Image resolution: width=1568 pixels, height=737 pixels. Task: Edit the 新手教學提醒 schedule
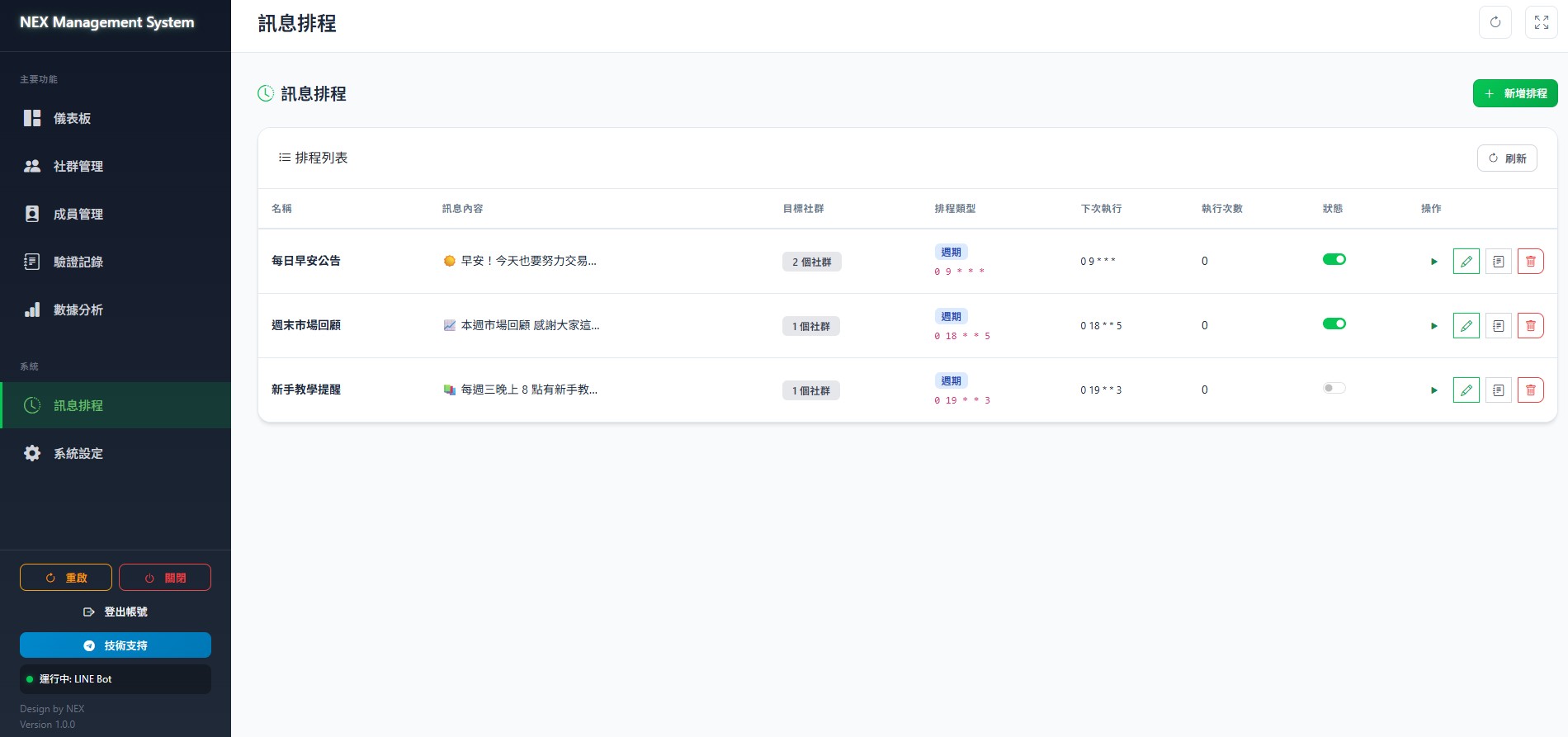(x=1466, y=390)
